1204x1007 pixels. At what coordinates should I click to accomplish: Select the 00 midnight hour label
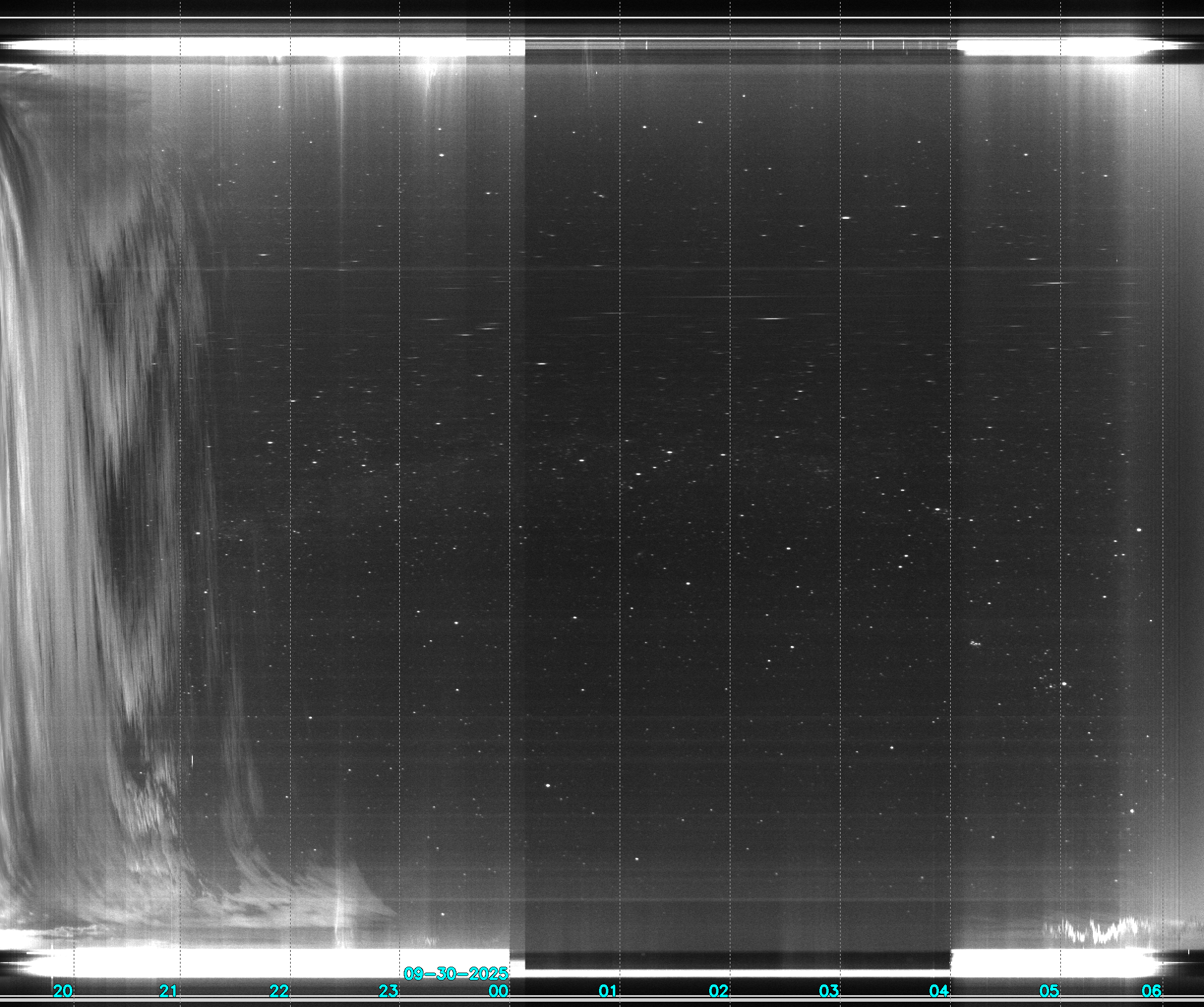click(x=499, y=991)
